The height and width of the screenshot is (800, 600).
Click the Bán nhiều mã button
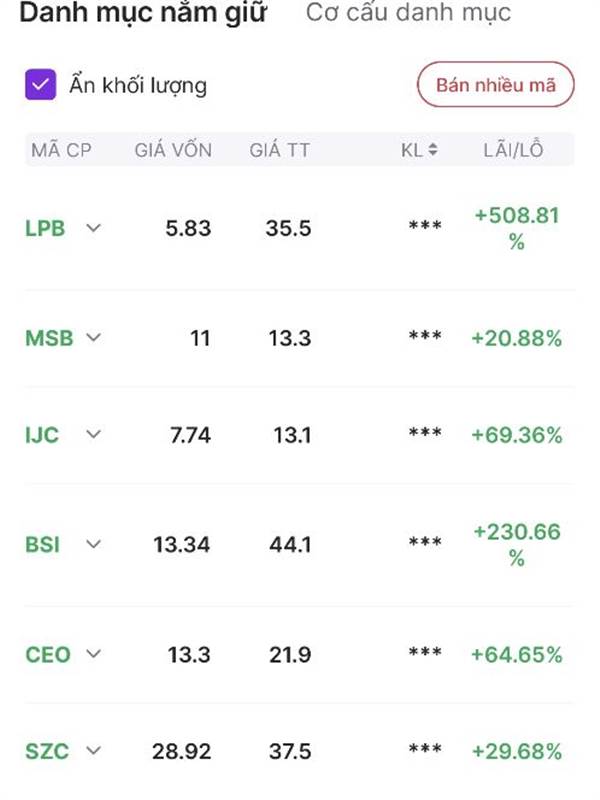pos(495,85)
